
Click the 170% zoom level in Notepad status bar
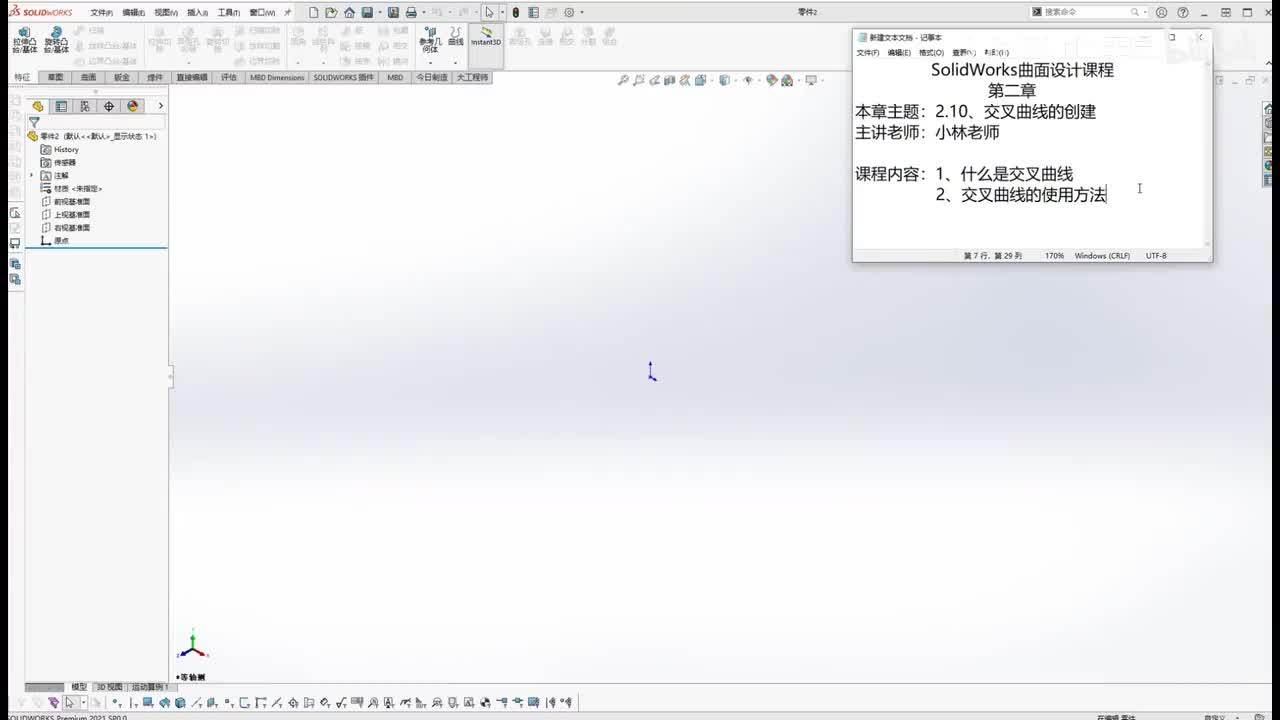(1054, 256)
